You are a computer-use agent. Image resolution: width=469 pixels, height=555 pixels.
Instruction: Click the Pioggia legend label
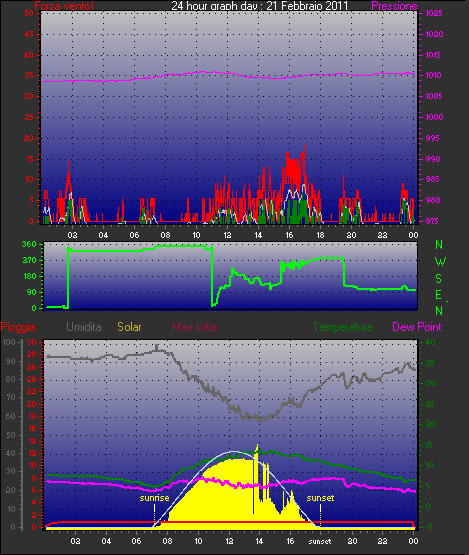(x=18, y=327)
